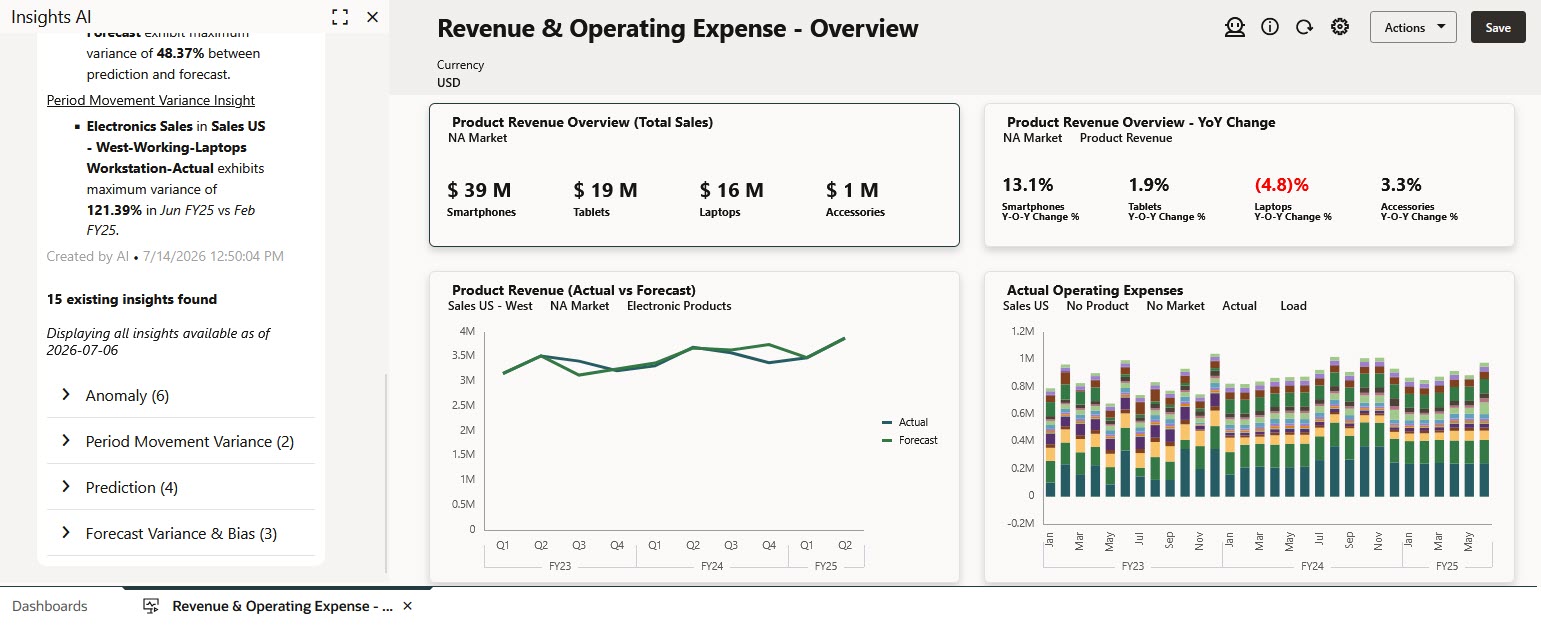
Task: Click the USD currency value
Action: coord(449,83)
